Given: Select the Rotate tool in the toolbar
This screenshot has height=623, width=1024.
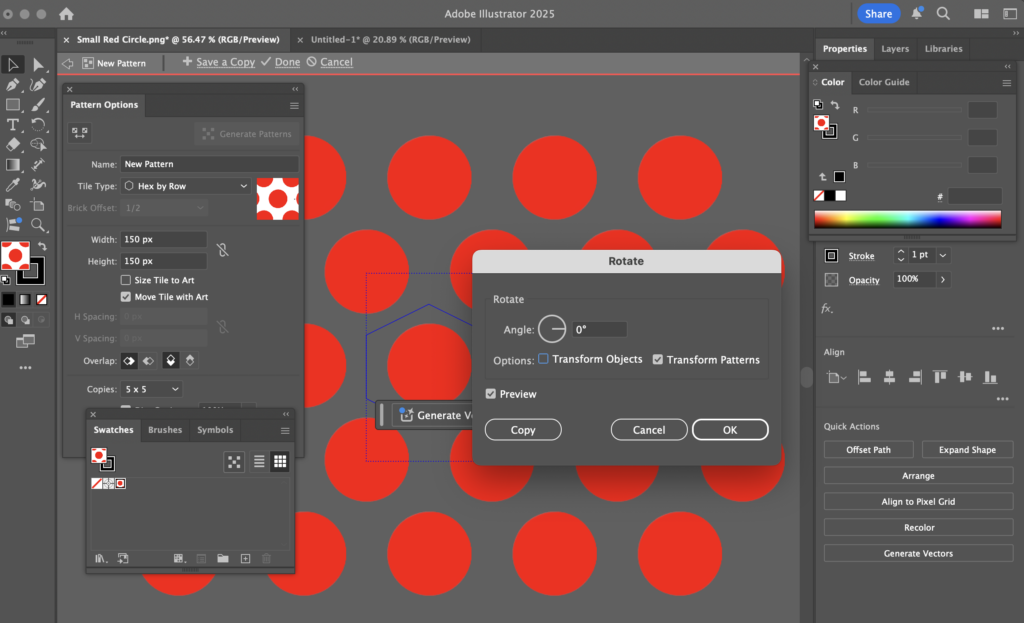Looking at the screenshot, I should (38, 124).
